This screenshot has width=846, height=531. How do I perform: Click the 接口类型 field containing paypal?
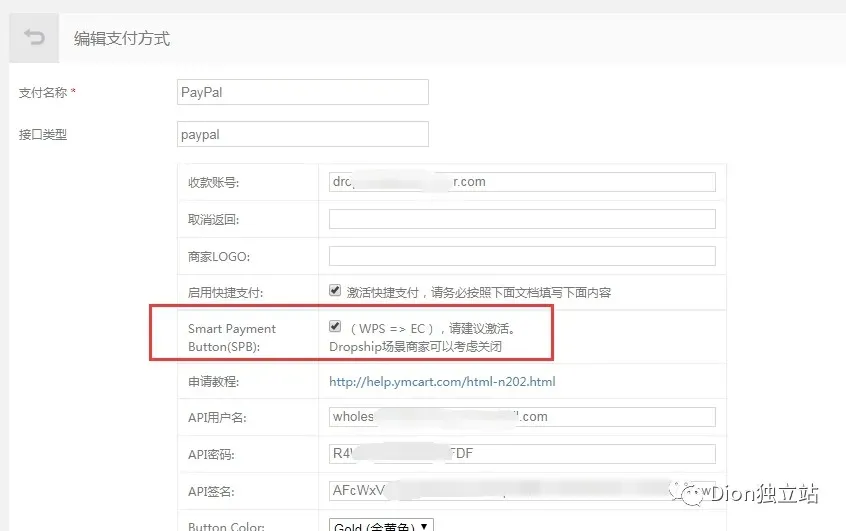(302, 134)
